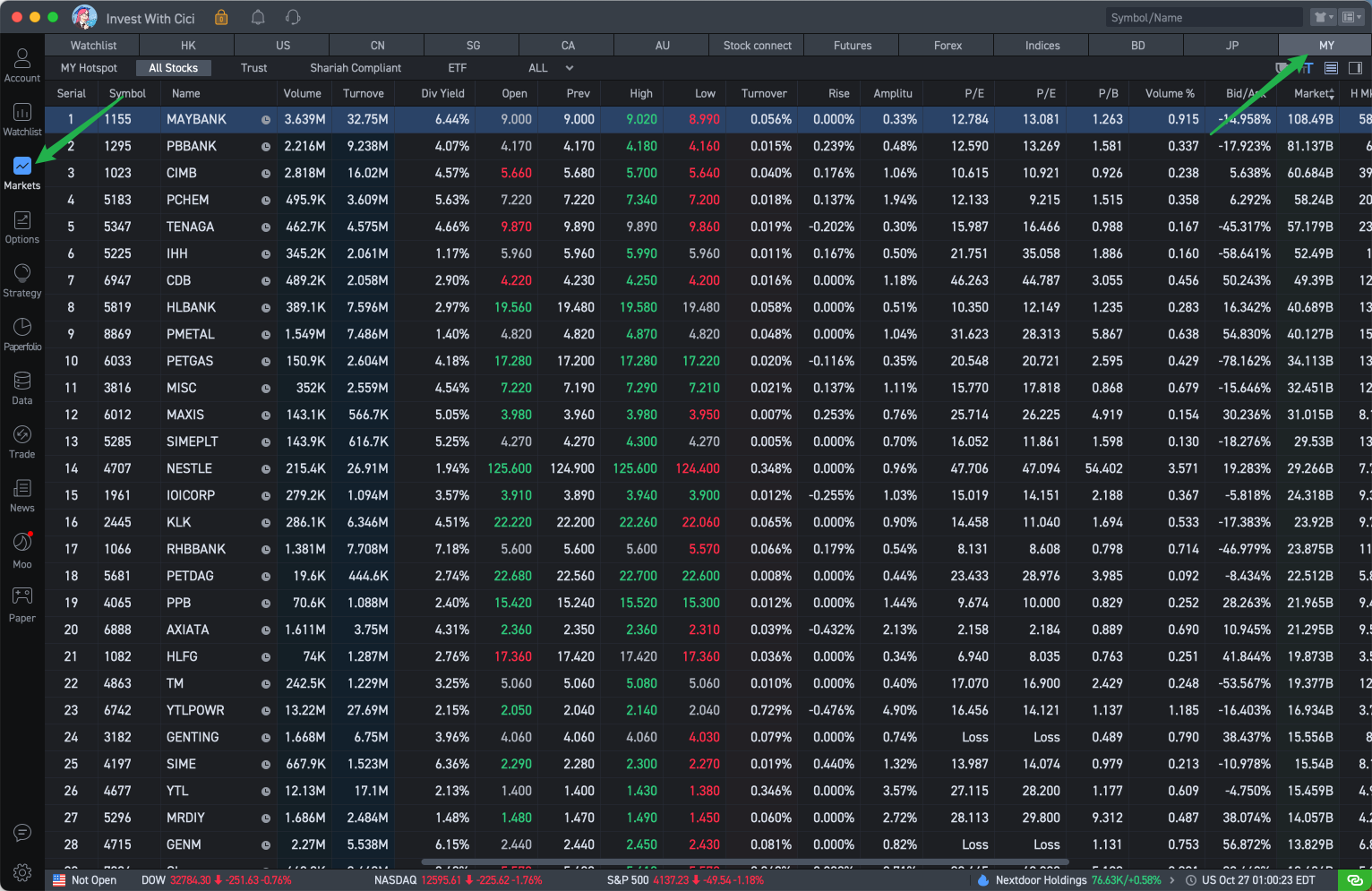Open the News section in the sidebar

click(x=21, y=493)
